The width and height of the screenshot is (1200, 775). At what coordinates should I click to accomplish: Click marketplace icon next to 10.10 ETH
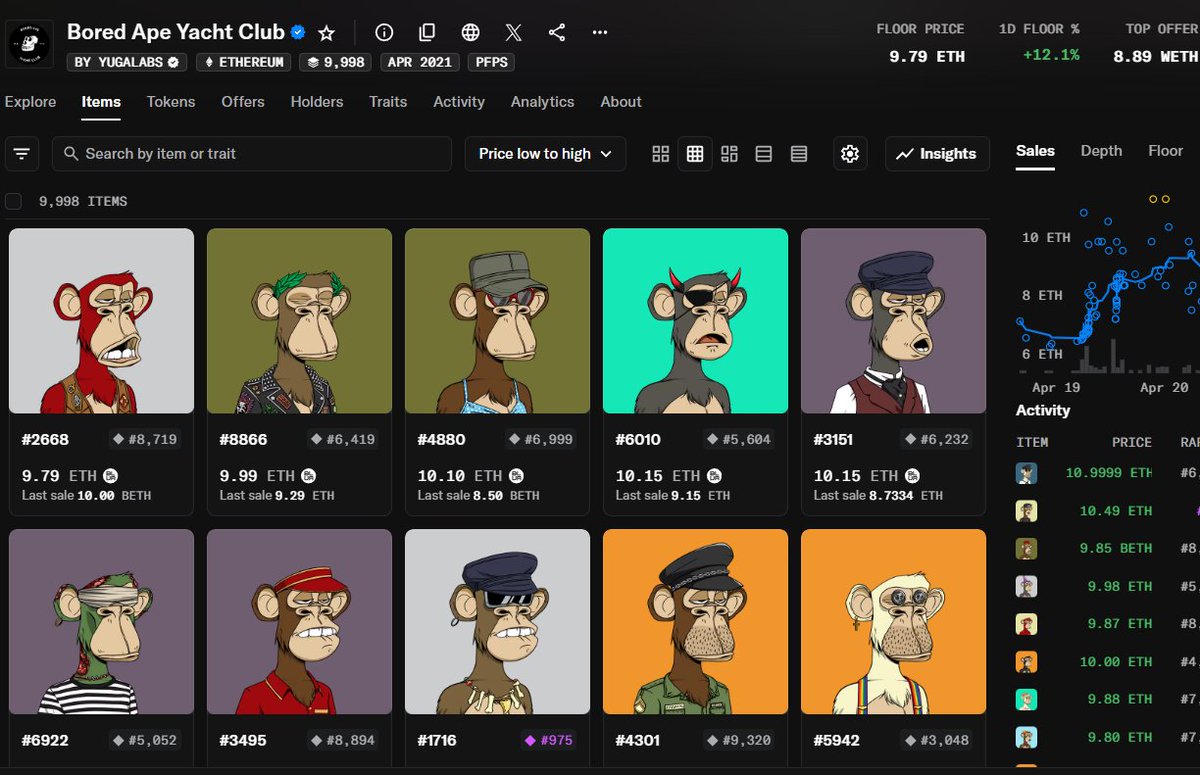click(x=516, y=476)
